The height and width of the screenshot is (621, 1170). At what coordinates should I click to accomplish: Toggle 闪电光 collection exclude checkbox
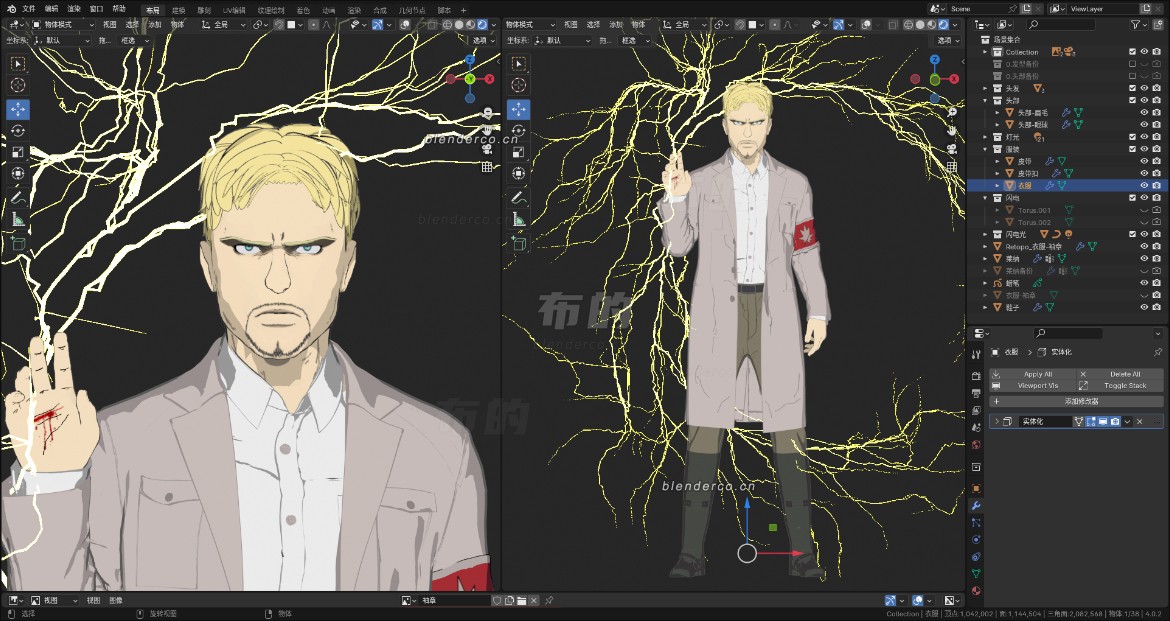(1132, 234)
